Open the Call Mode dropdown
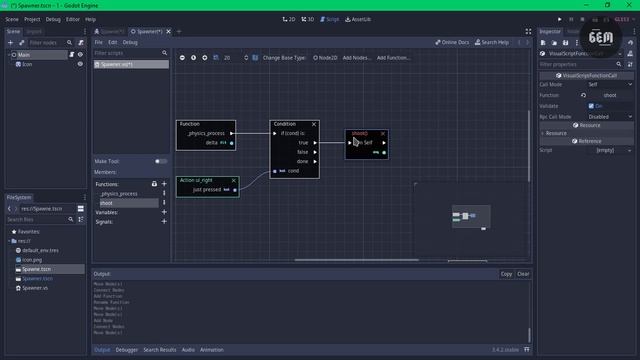 [610, 84]
